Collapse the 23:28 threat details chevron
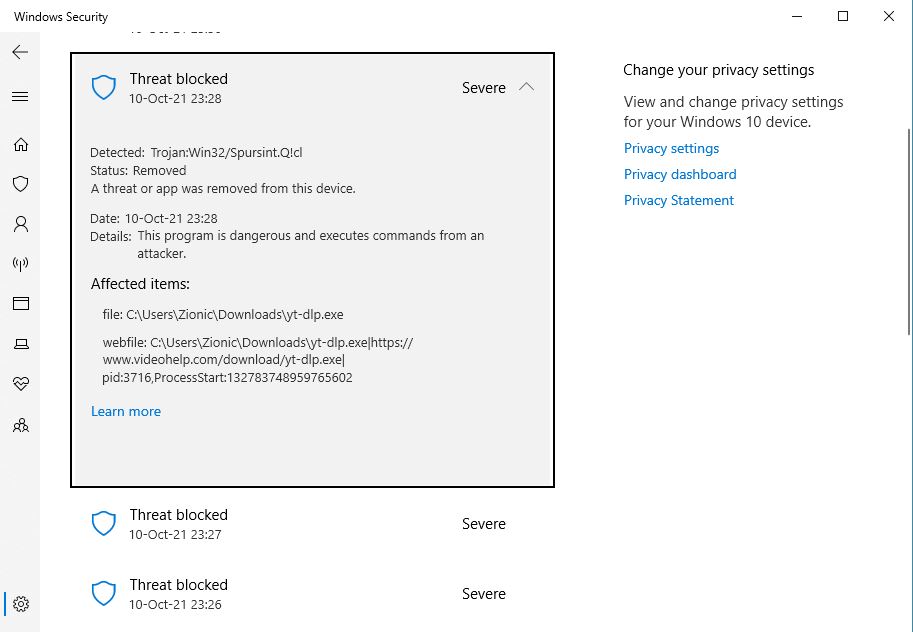The image size is (913, 632). 527,87
